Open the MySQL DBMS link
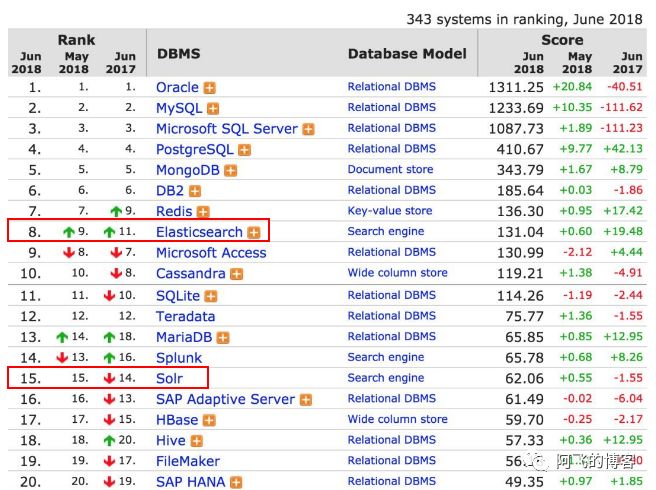Image resolution: width=656 pixels, height=490 pixels. [179, 108]
